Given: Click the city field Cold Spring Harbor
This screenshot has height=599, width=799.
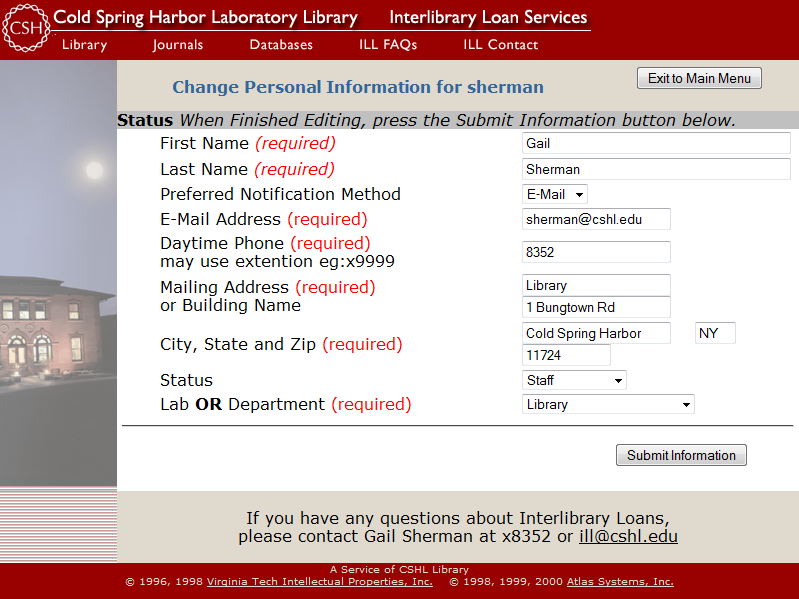Looking at the screenshot, I should [596, 333].
